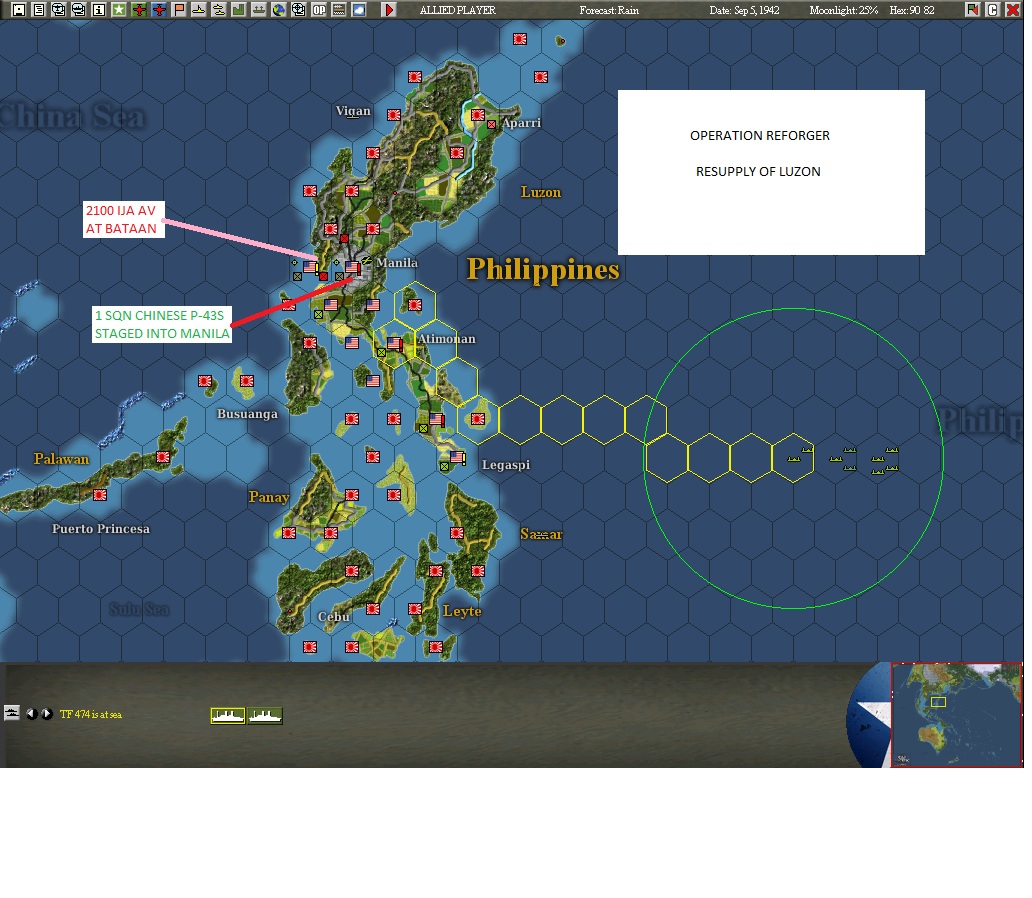The width and height of the screenshot is (1032, 898).
Task: Click the Busuanga label on the map
Action: click(x=247, y=414)
